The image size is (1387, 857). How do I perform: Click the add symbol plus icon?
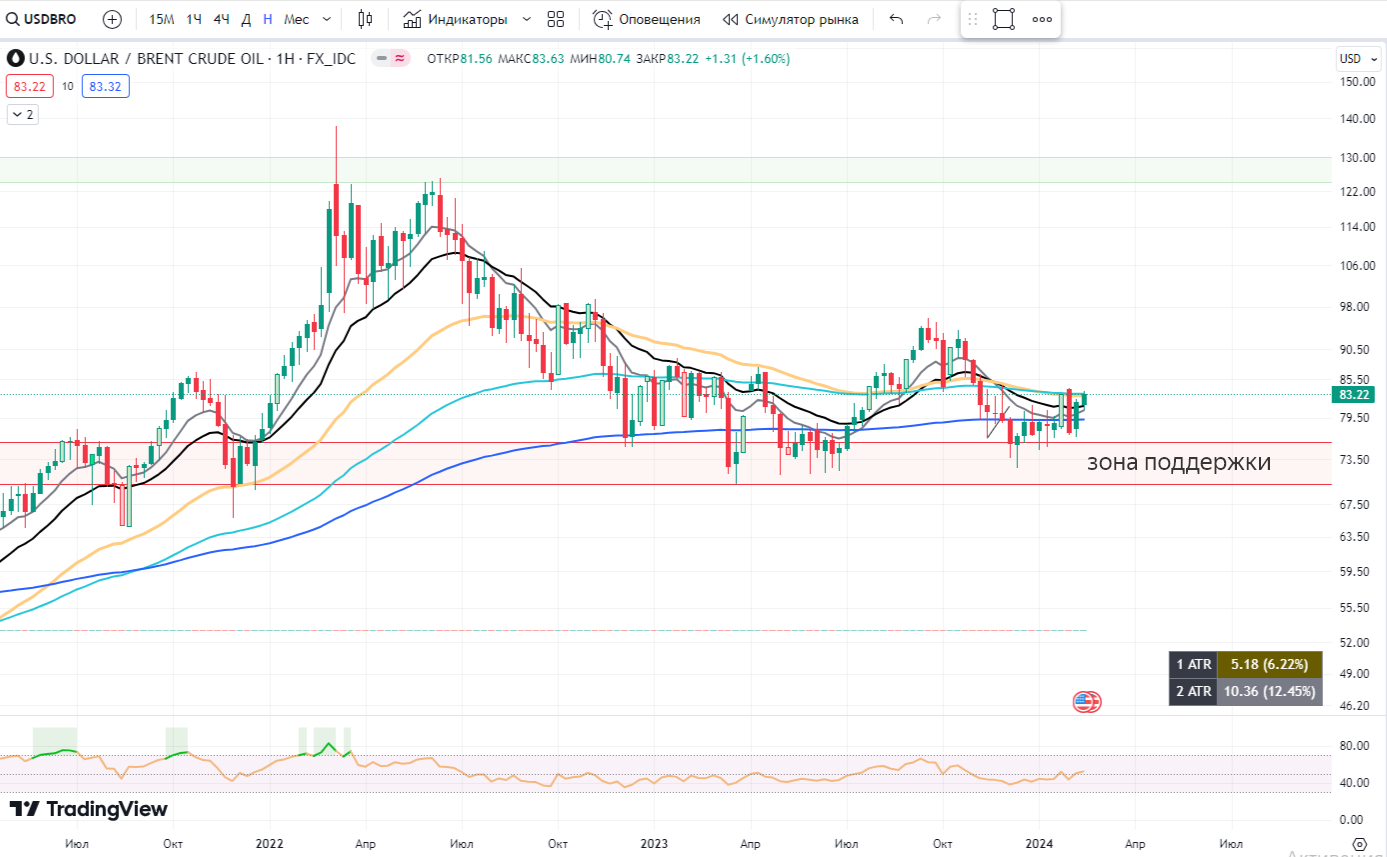112,19
